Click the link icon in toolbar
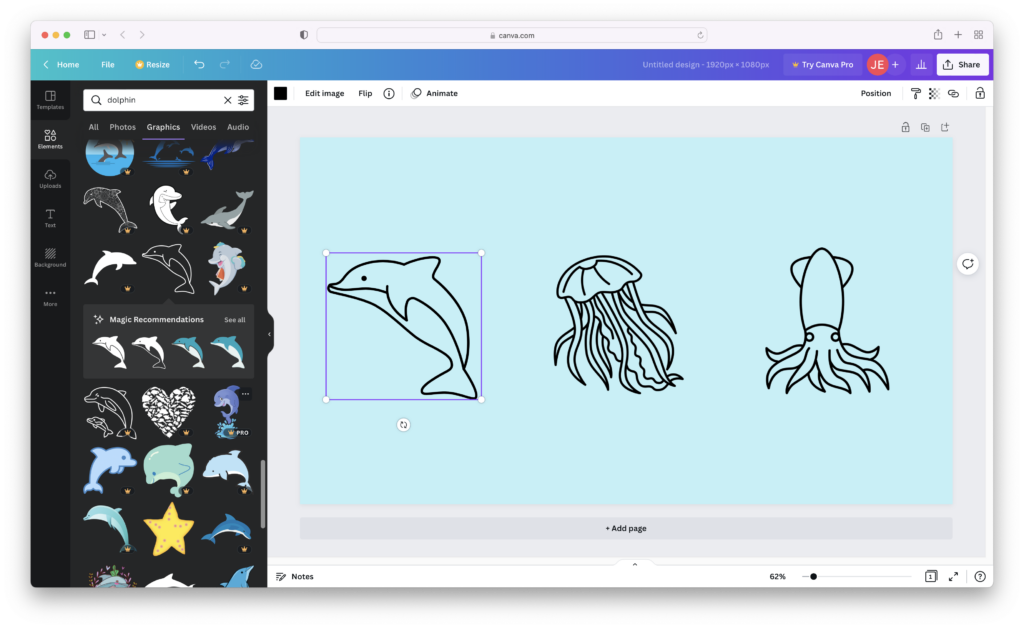This screenshot has width=1024, height=628. (953, 93)
